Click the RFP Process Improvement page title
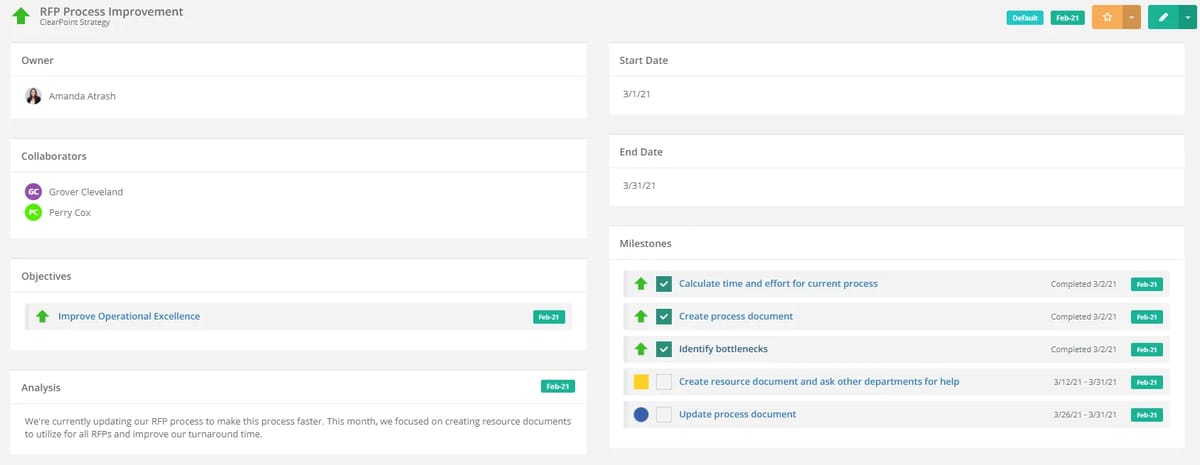This screenshot has width=1200, height=465. pos(112,11)
